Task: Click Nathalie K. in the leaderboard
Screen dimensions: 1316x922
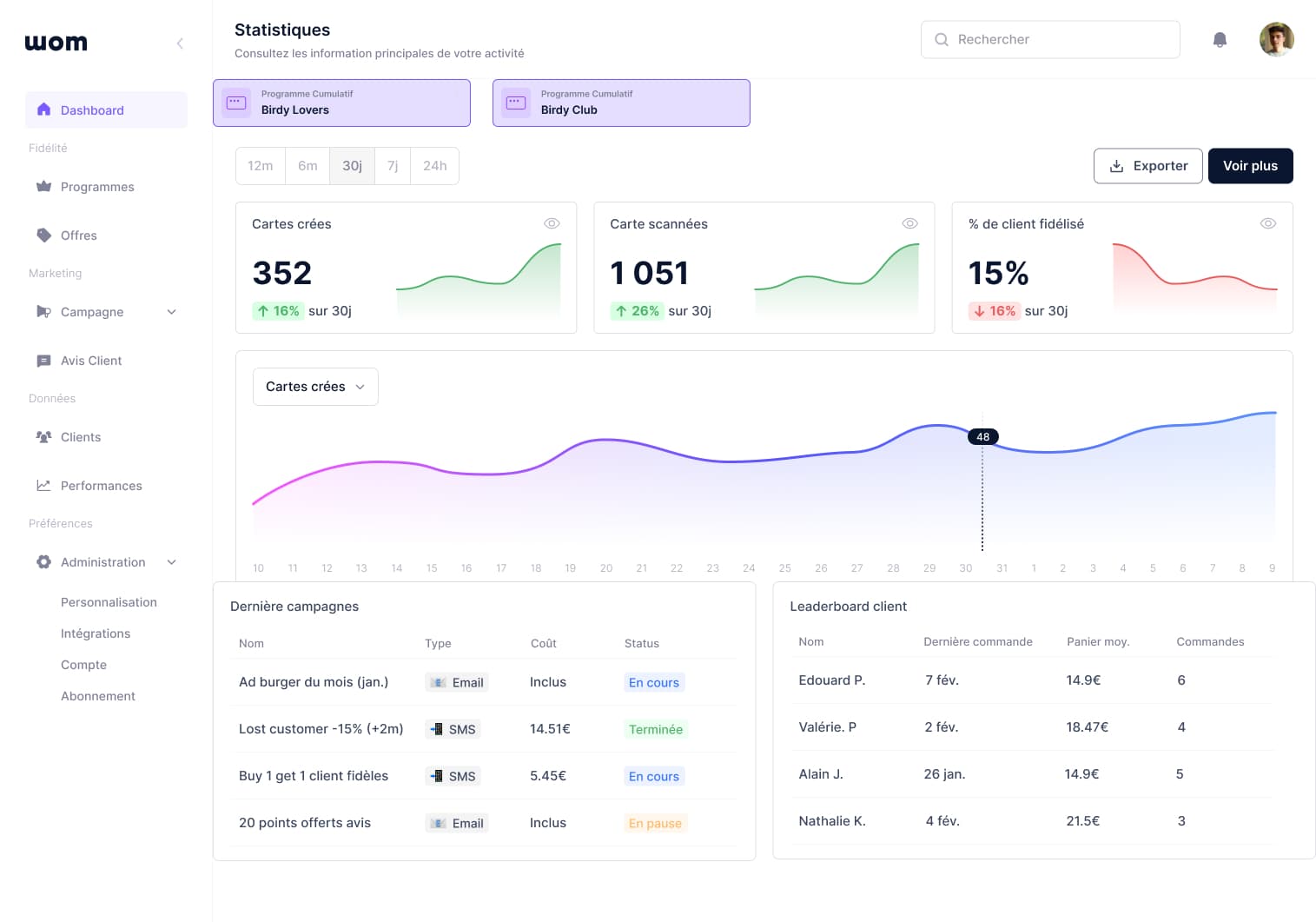Action: coord(832,821)
